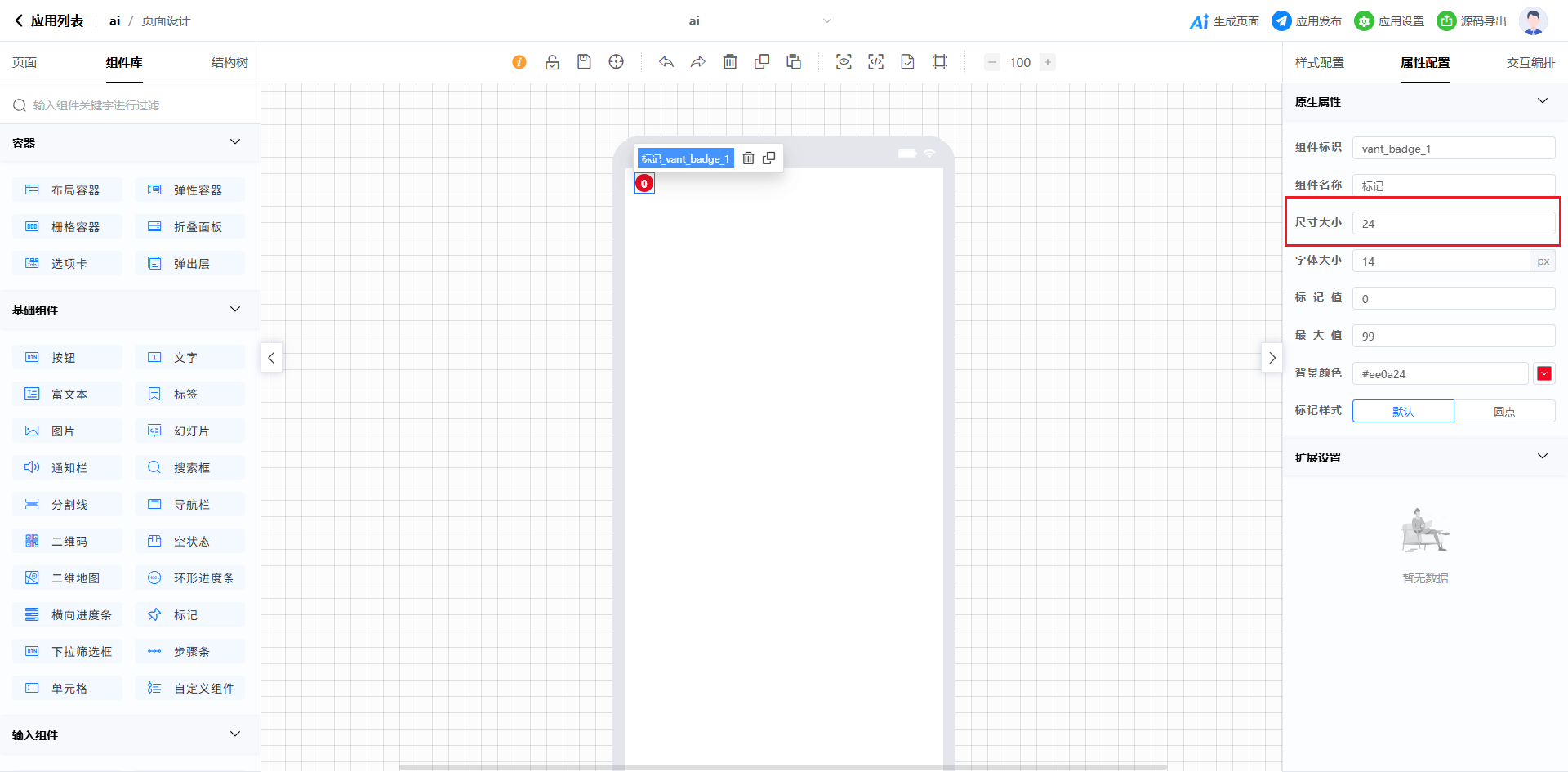Open the 样式配置 tab
1568x772 pixels.
[x=1319, y=63]
